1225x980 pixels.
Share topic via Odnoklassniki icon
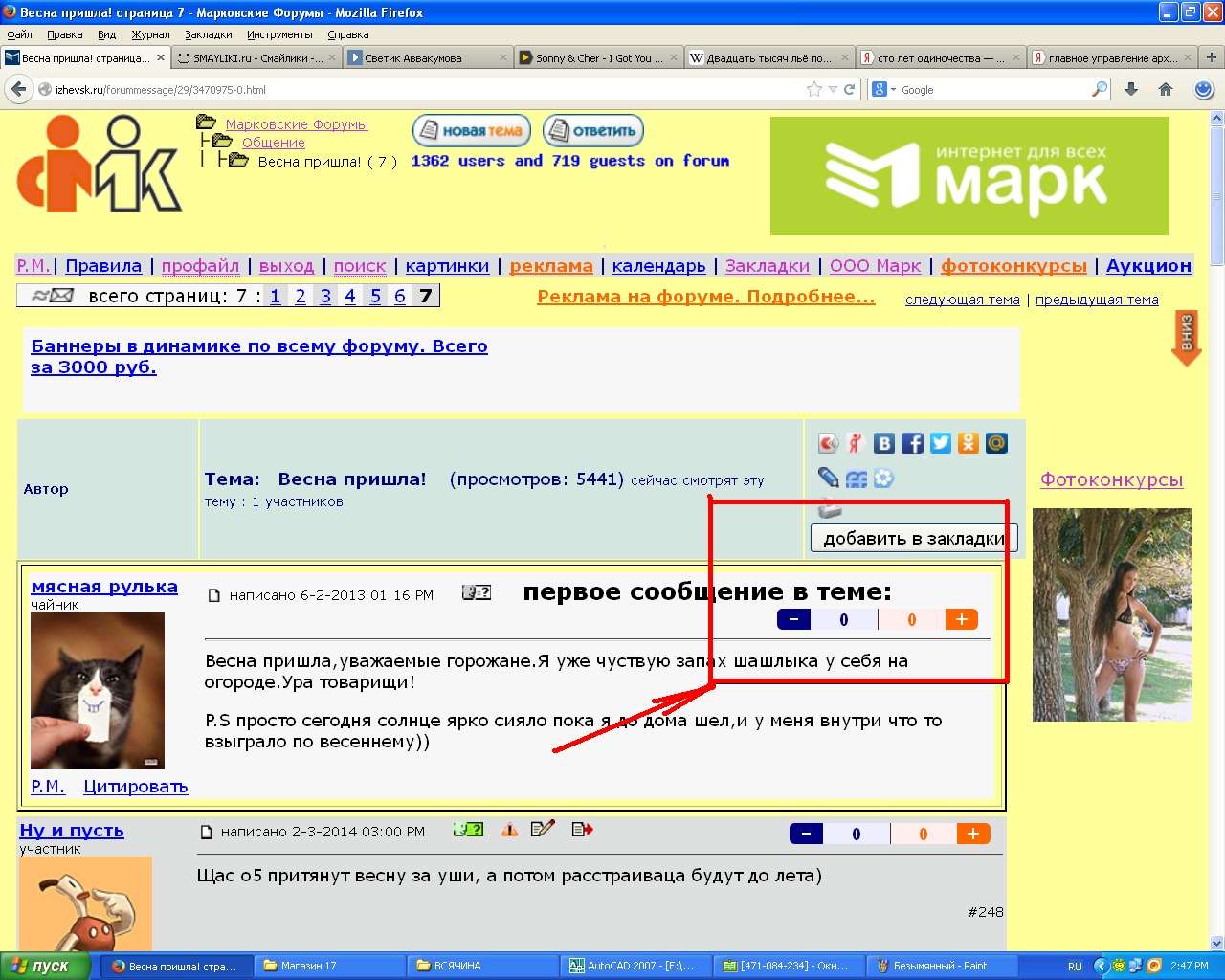pyautogui.click(x=969, y=443)
